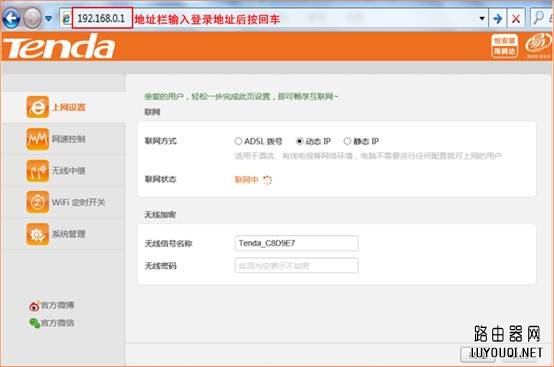This screenshot has height=367, width=554.
Task: Open the 无线中继 menu label
Action: 69,171
